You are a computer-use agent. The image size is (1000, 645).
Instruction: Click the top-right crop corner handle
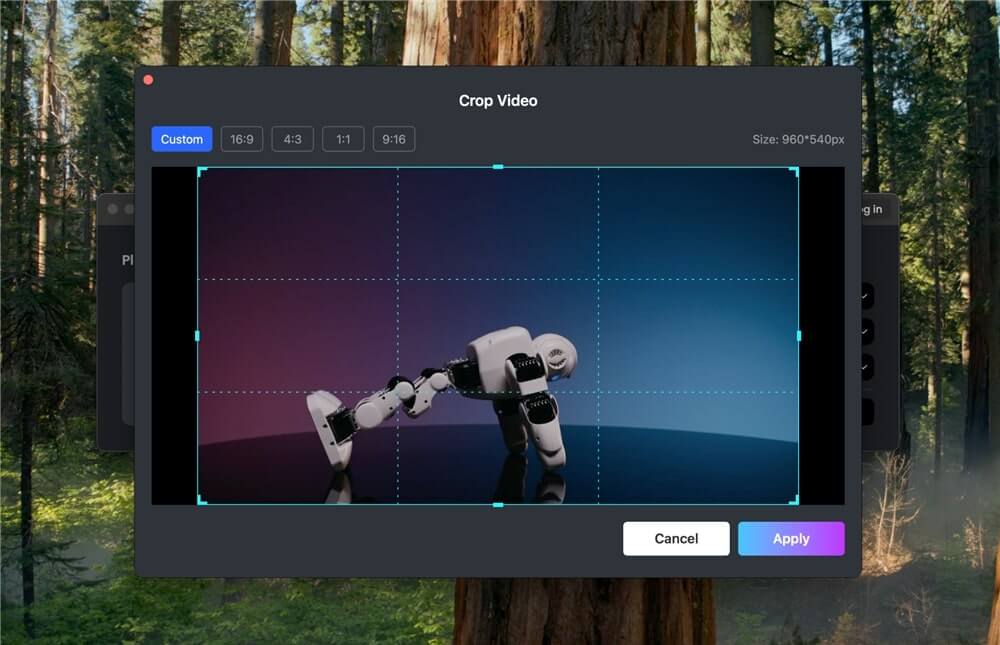click(795, 171)
